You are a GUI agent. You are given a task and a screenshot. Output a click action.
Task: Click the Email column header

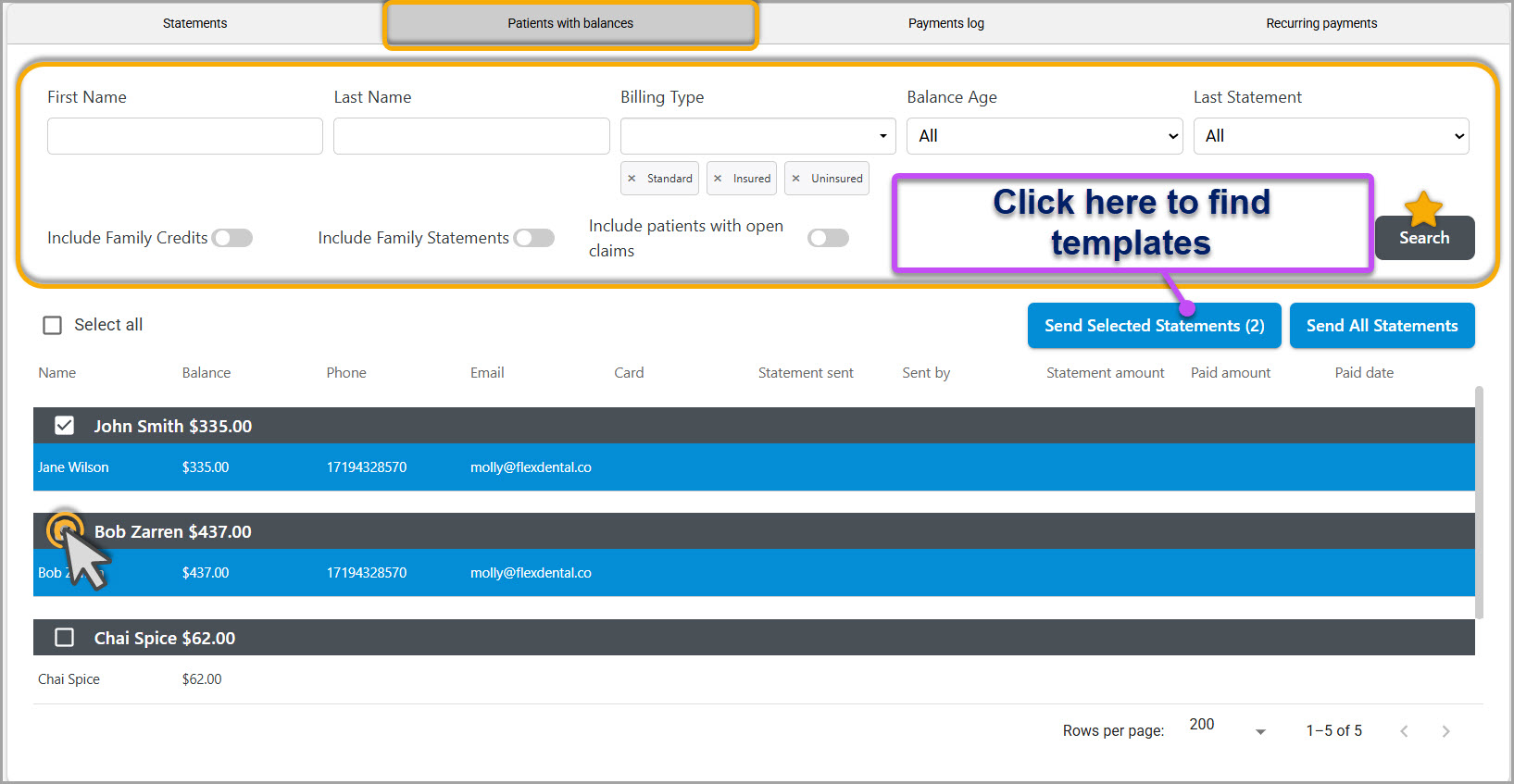point(487,373)
